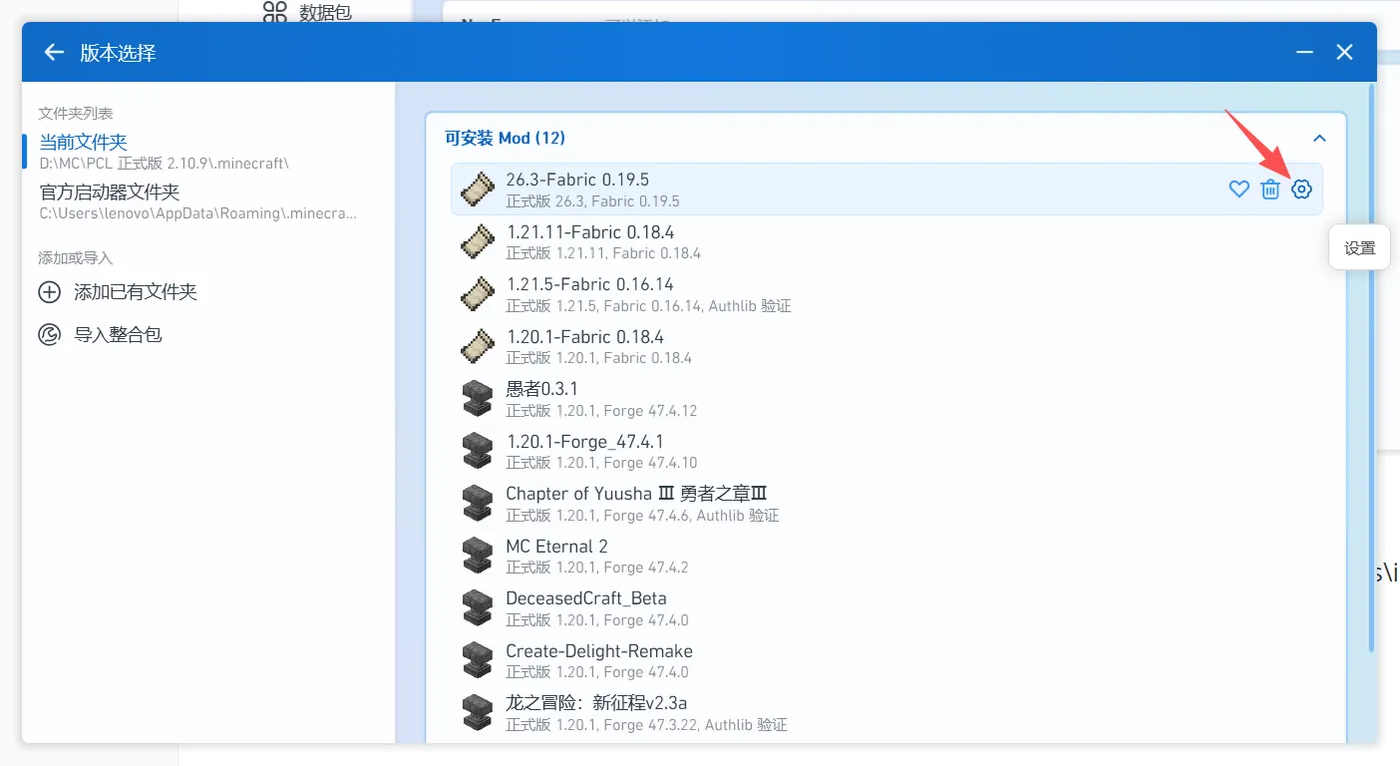Close the 版本选择 window

coord(1344,52)
